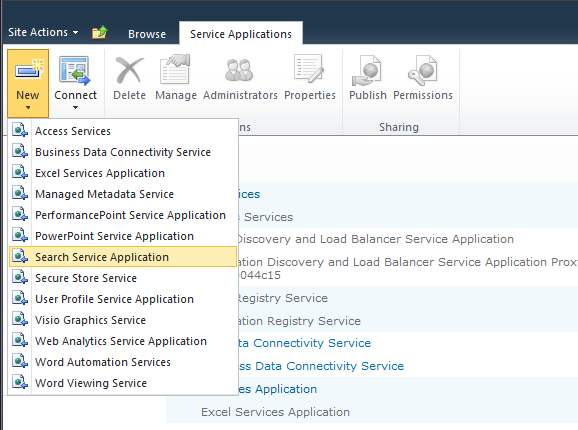Screen dimensions: 578x430
Task: Choose Word Automation Services menu item
Action: [x=123, y=362]
